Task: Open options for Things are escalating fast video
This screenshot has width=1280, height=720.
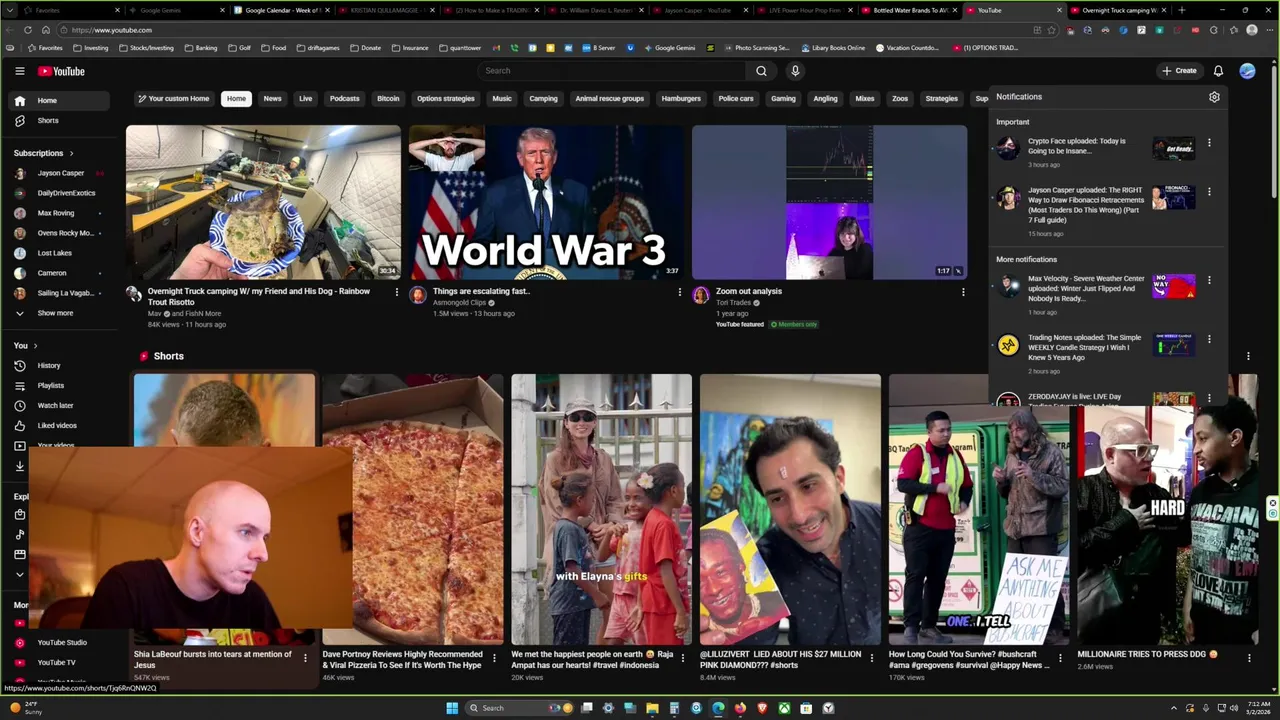Action: pos(679,293)
